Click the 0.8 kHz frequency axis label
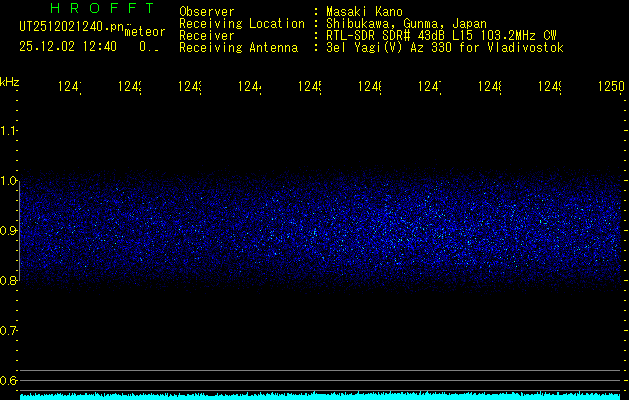The height and width of the screenshot is (400, 629). pyautogui.click(x=9, y=281)
